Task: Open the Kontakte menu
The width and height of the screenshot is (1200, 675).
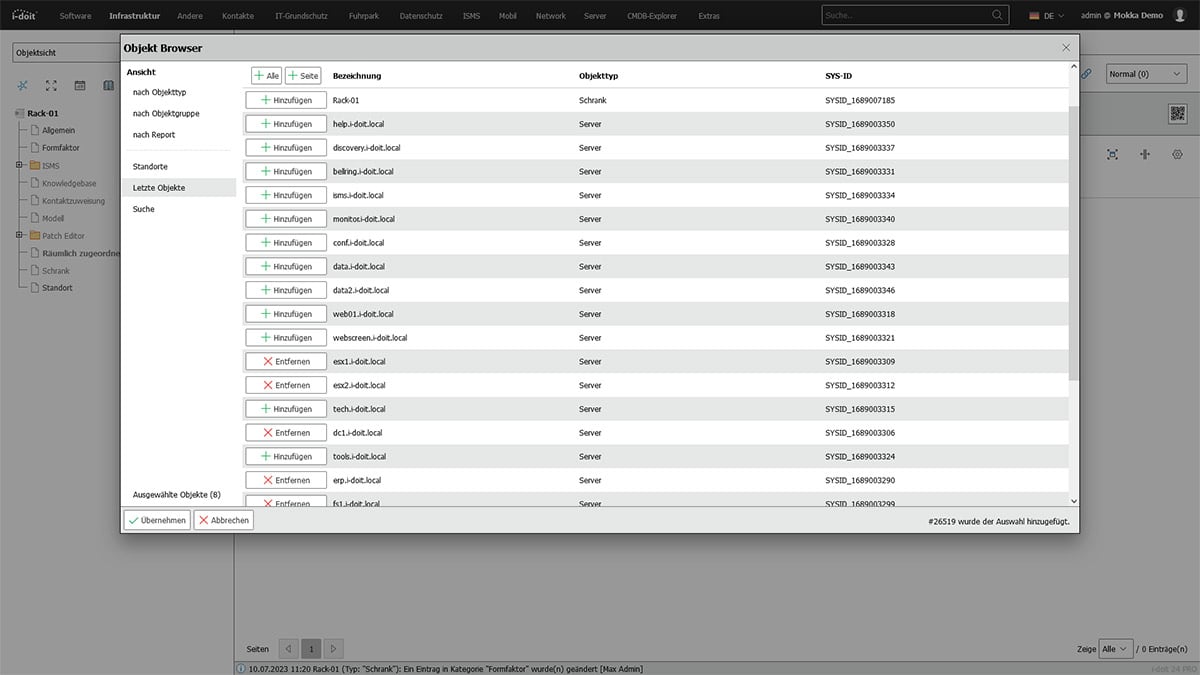Action: 236,16
